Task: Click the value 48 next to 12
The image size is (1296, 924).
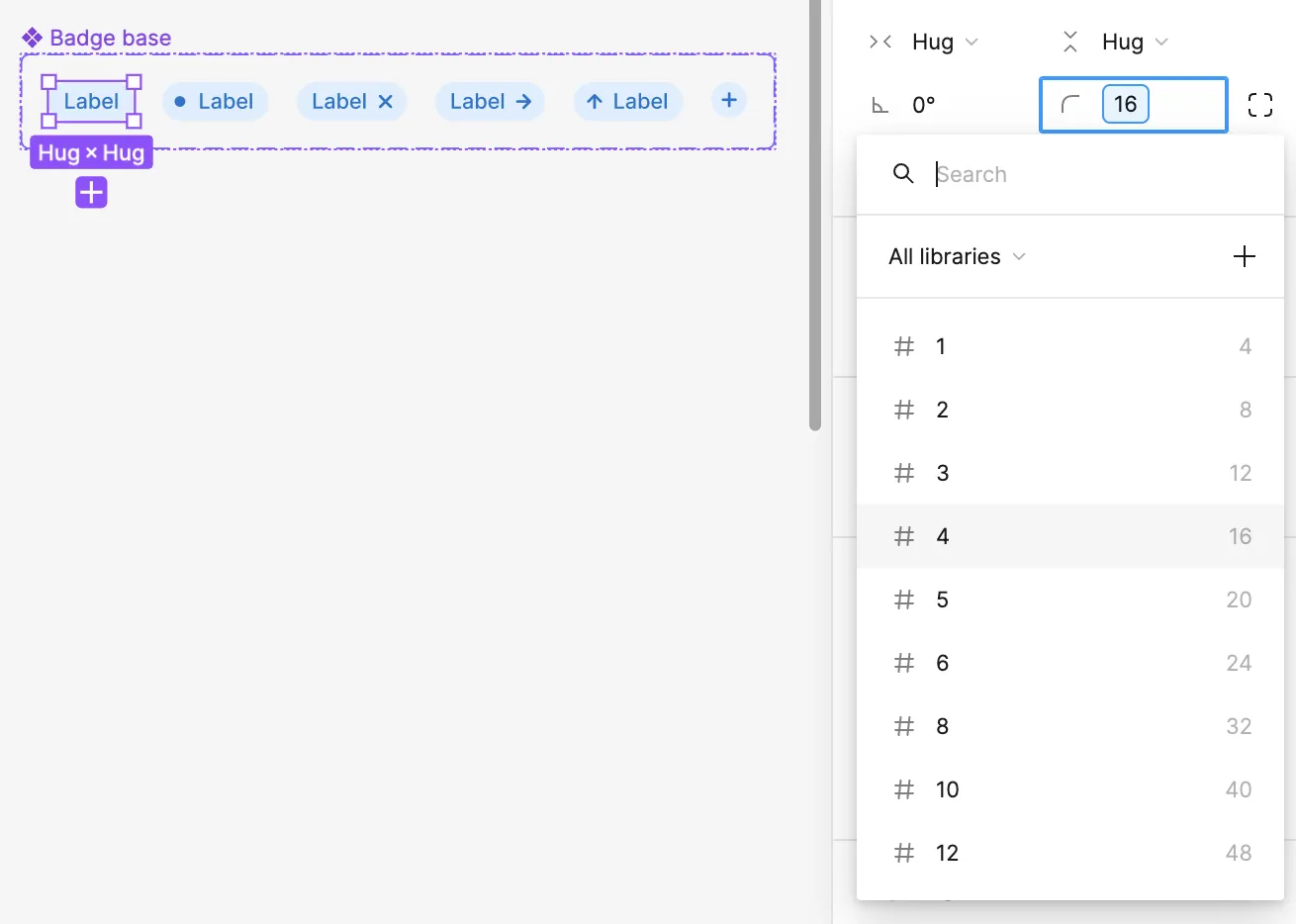Action: 1239,853
